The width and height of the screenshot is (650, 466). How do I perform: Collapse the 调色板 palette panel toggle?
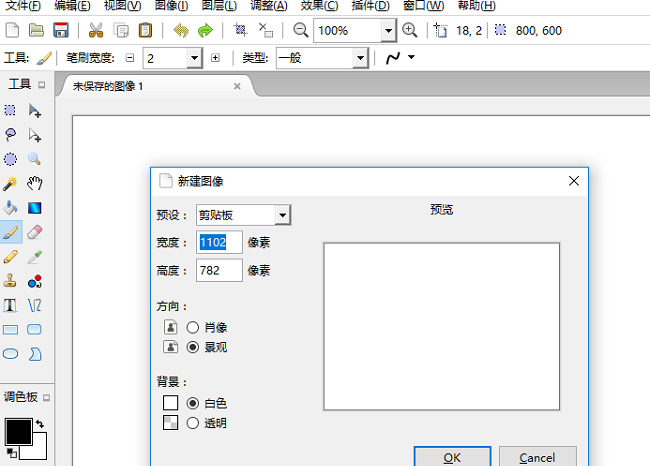tap(46, 398)
